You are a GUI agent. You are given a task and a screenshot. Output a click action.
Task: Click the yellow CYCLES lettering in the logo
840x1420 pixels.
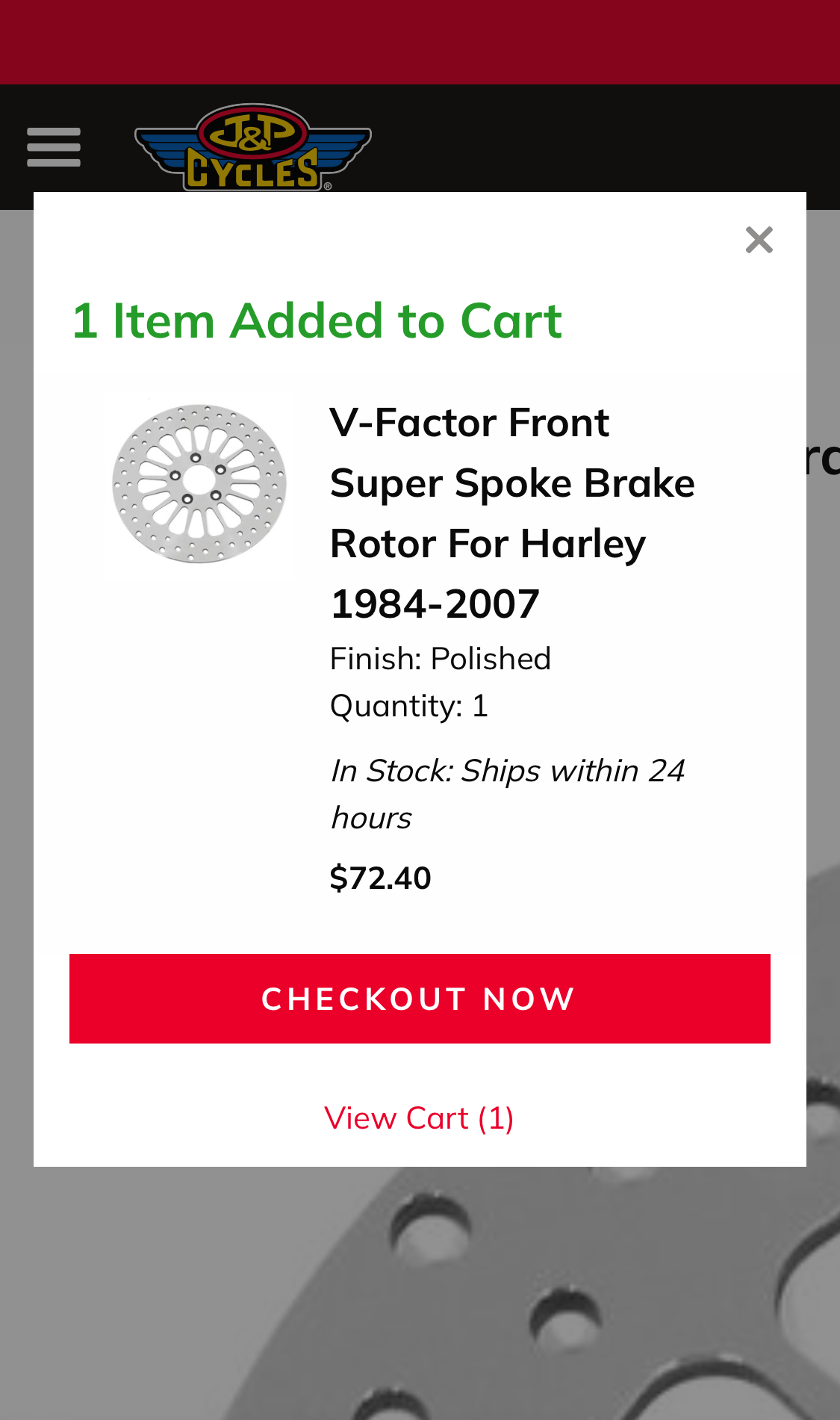click(x=252, y=172)
